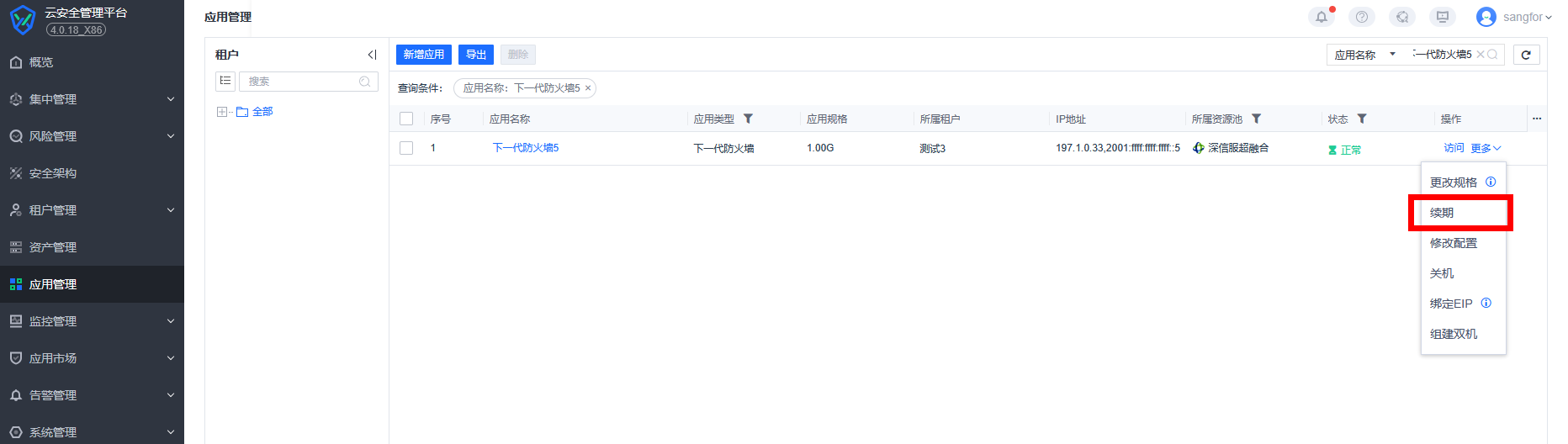Expand the 全部 tenant tree node
The image size is (1568, 444).
pyautogui.click(x=222, y=112)
